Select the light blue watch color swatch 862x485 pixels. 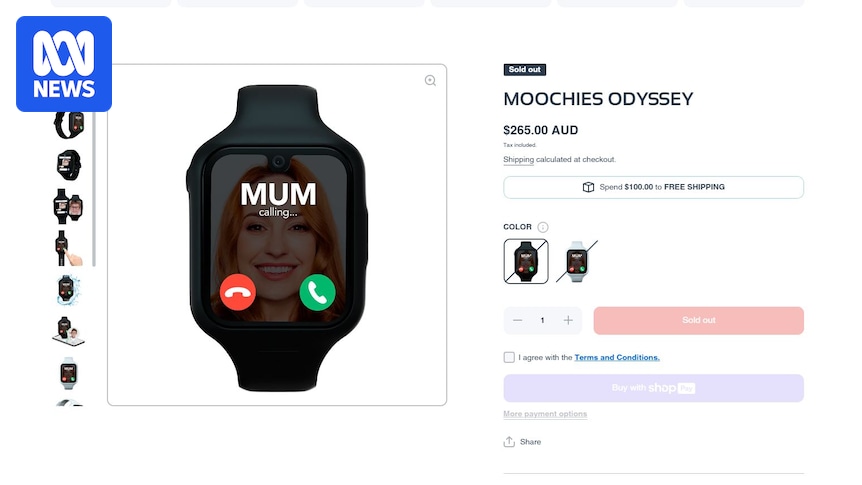point(576,261)
